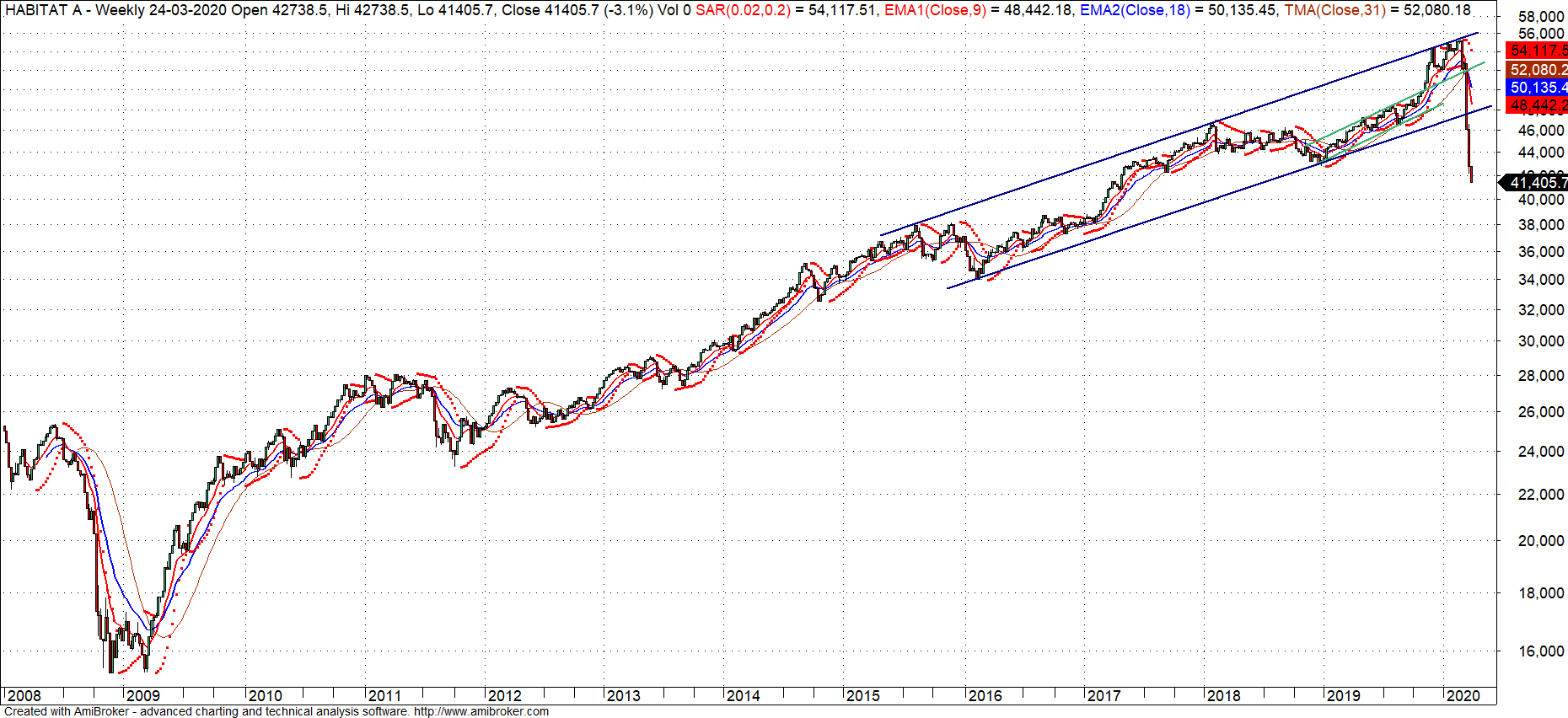Click the 2018 year label on time axis

pos(1223,696)
